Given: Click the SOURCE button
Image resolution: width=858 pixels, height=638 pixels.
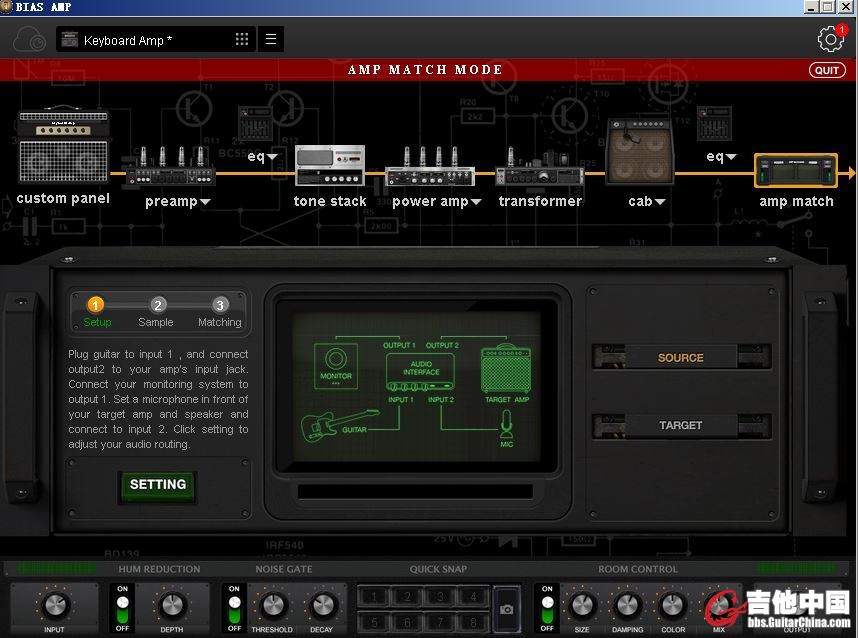Looking at the screenshot, I should [x=681, y=357].
